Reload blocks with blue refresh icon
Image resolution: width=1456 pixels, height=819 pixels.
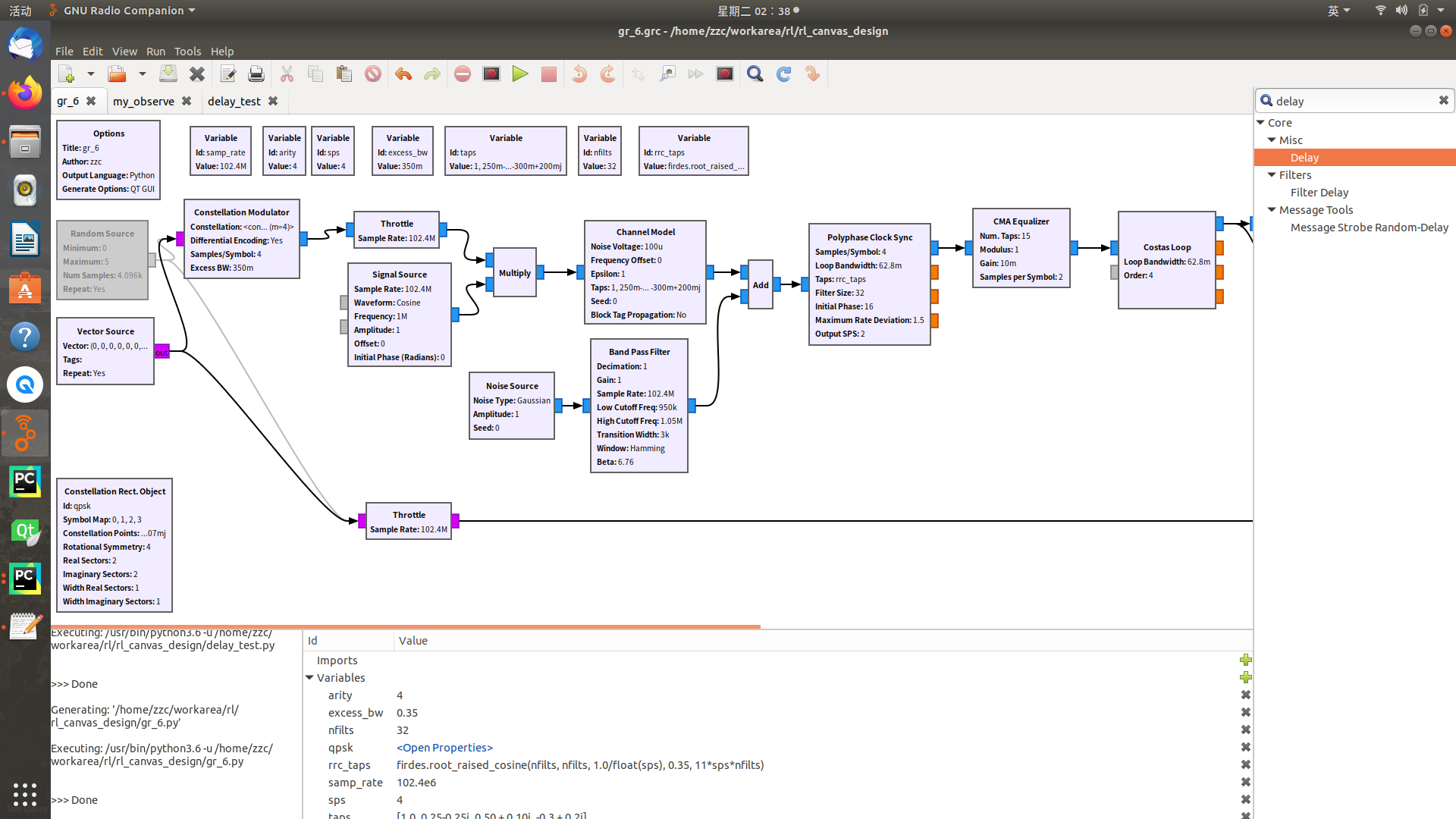[783, 74]
